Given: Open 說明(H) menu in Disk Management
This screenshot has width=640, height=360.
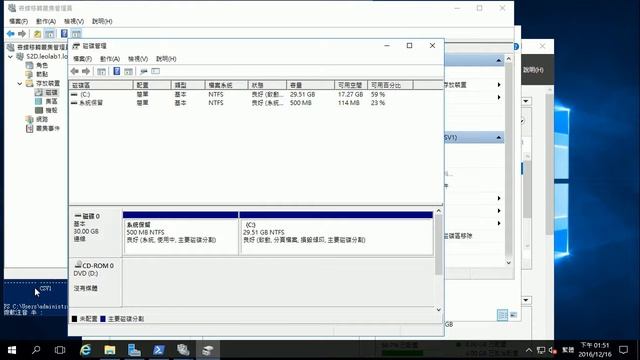Looking at the screenshot, I should 166,59.
